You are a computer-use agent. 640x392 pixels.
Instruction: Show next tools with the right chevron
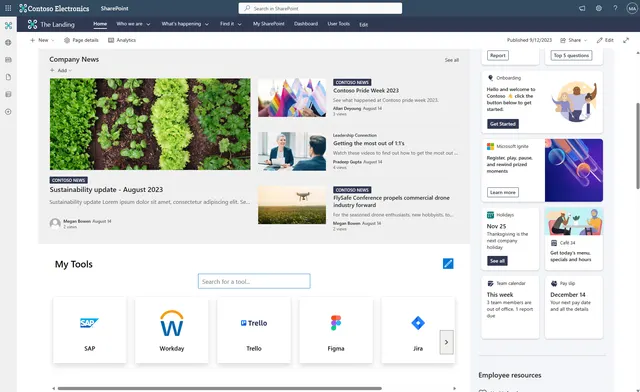(x=447, y=342)
